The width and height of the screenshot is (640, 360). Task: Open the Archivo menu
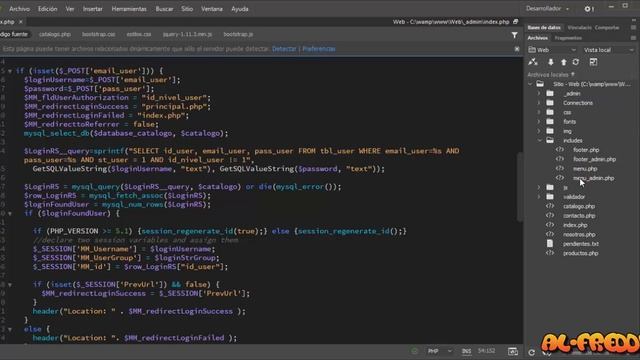click(x=19, y=9)
